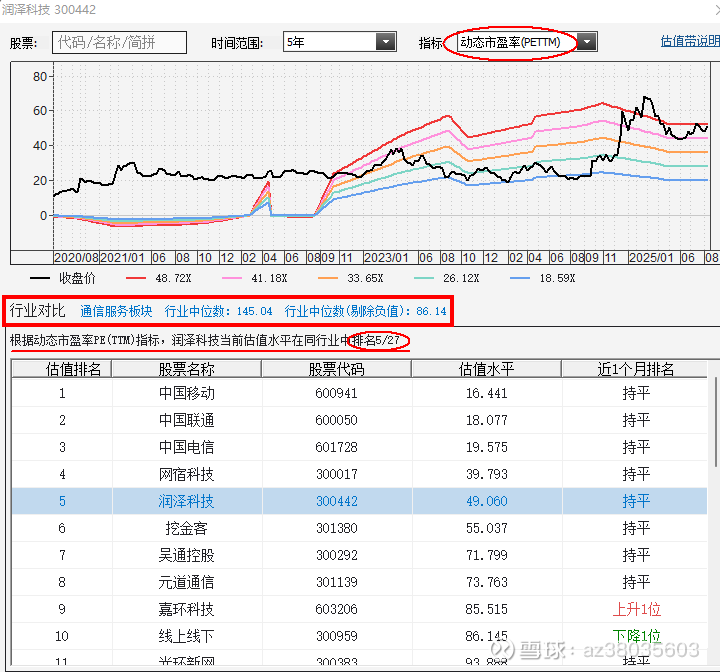Select the 线上线下 row name

coord(186,636)
